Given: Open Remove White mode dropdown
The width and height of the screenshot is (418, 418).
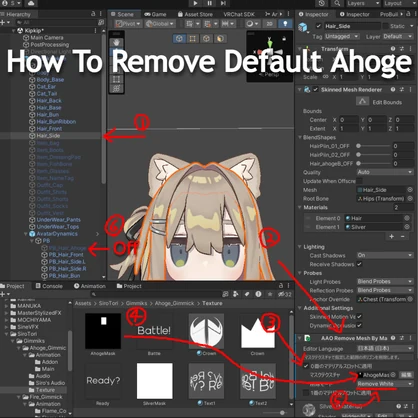Looking at the screenshot, I should coord(385,384).
